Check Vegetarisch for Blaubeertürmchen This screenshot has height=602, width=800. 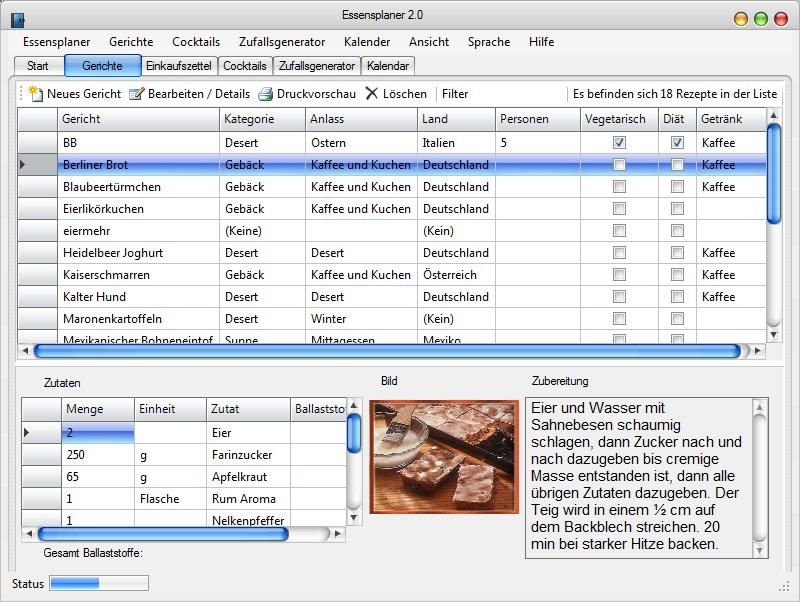(x=619, y=187)
